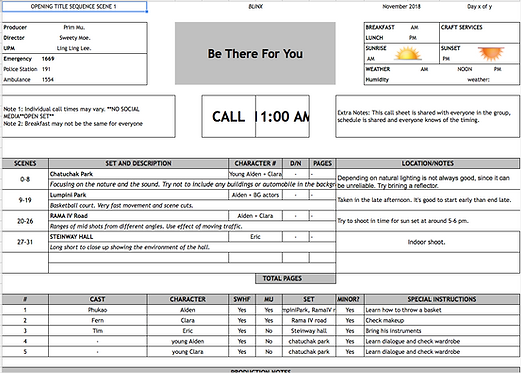
Task: Select the scenes 9-19 cell
Action: point(25,200)
